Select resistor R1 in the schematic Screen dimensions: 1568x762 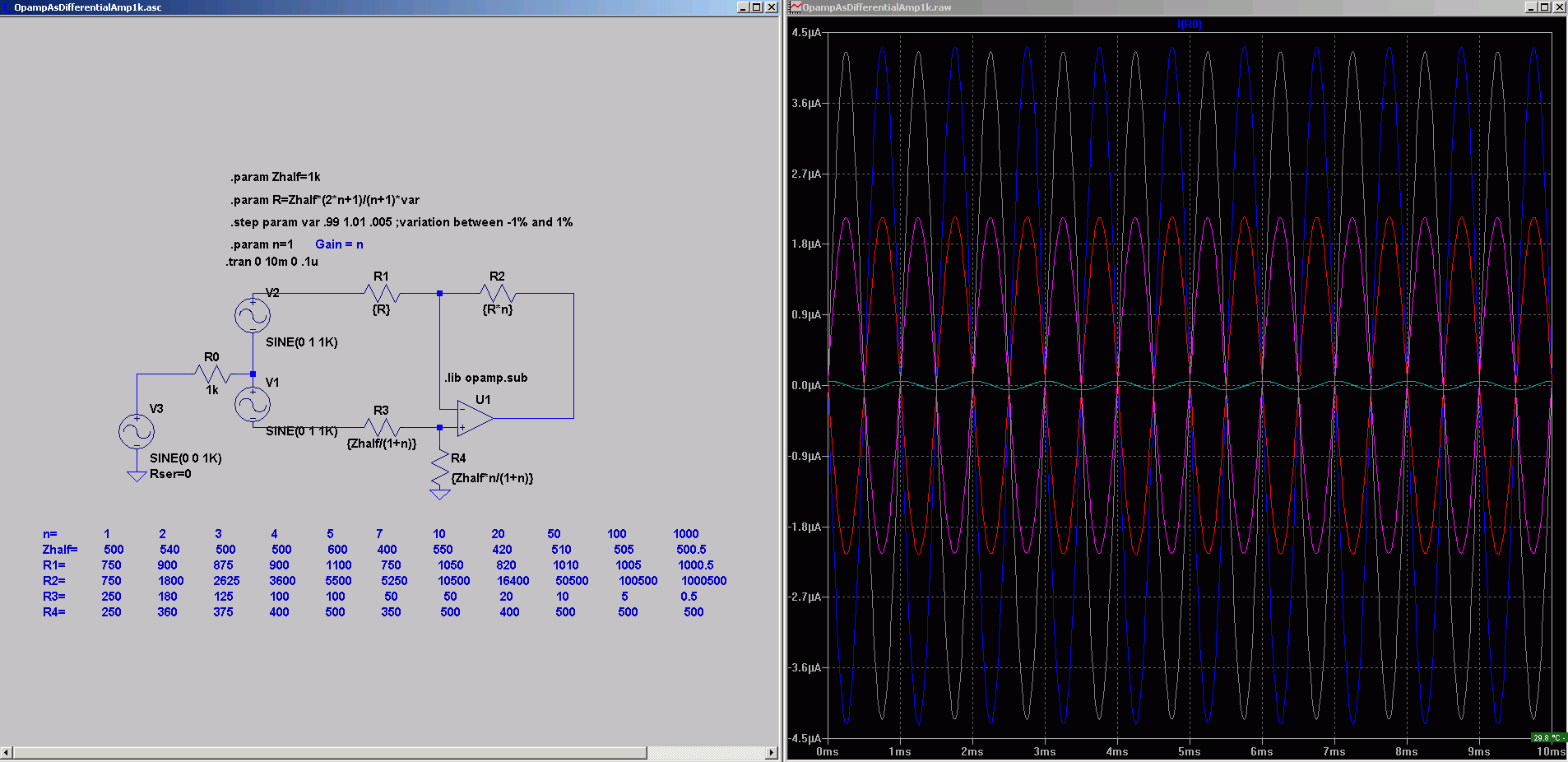tap(382, 293)
